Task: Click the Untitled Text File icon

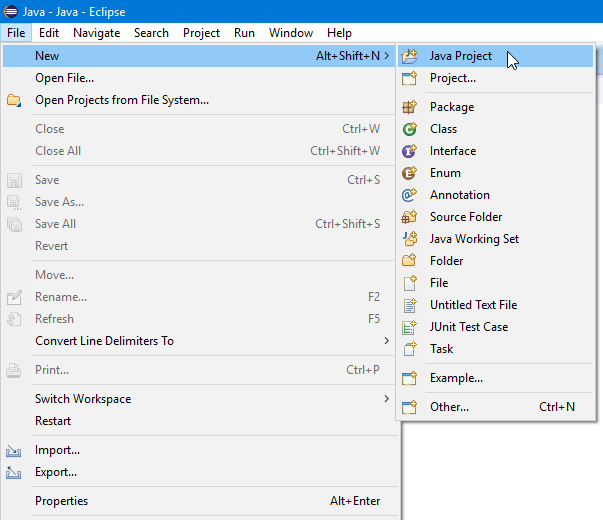Action: (409, 305)
